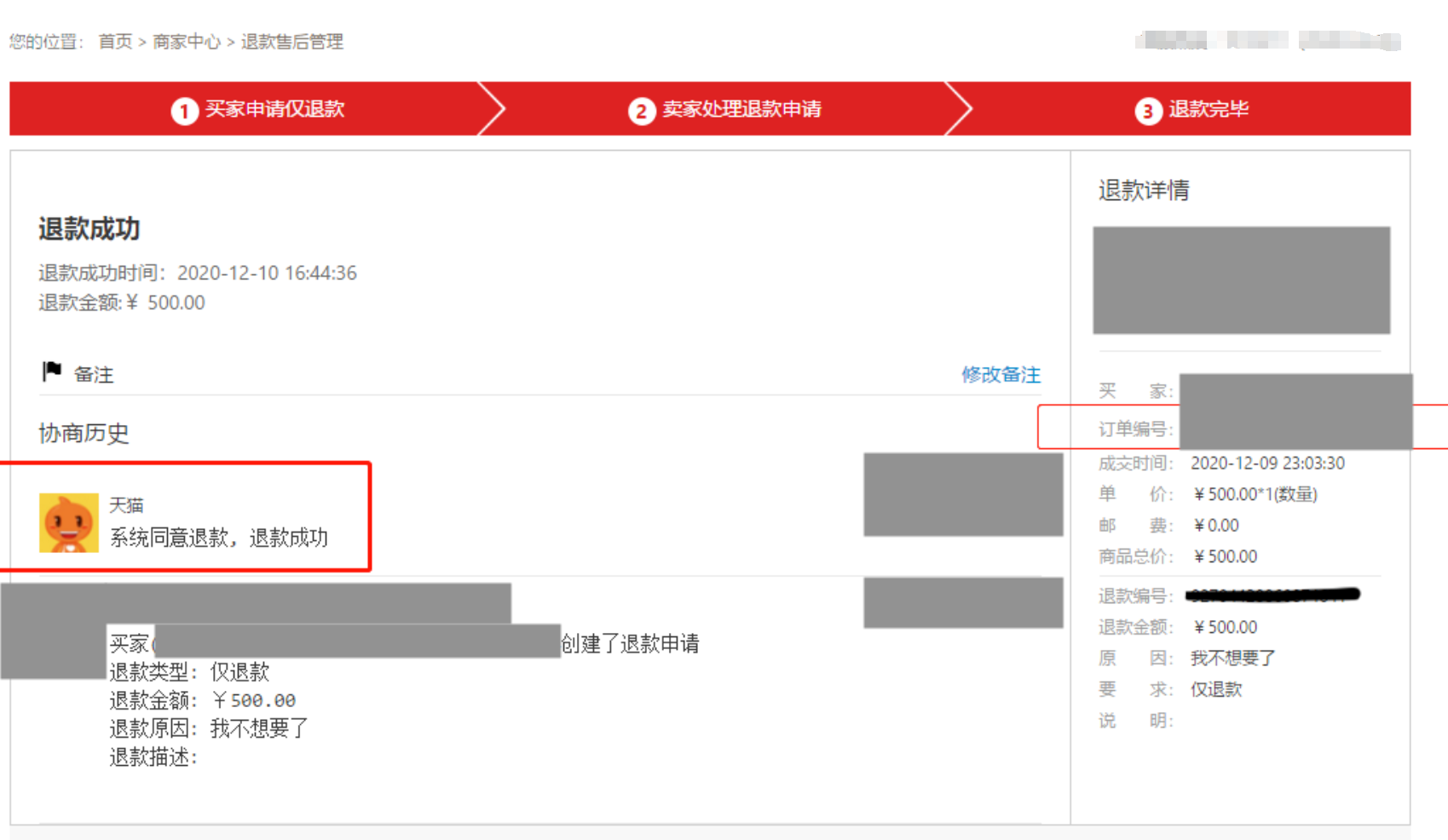Click 退款类型: 仅退款 in the history

coord(189,672)
